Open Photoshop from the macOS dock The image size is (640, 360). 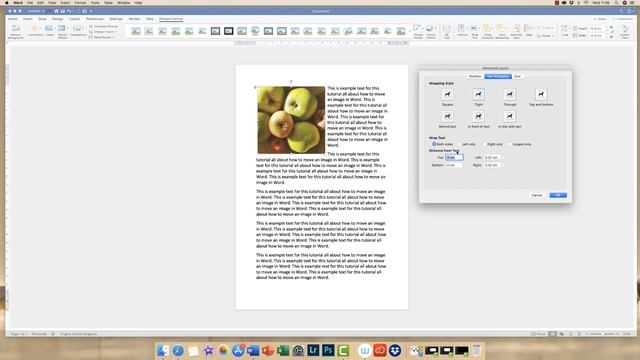328,350
